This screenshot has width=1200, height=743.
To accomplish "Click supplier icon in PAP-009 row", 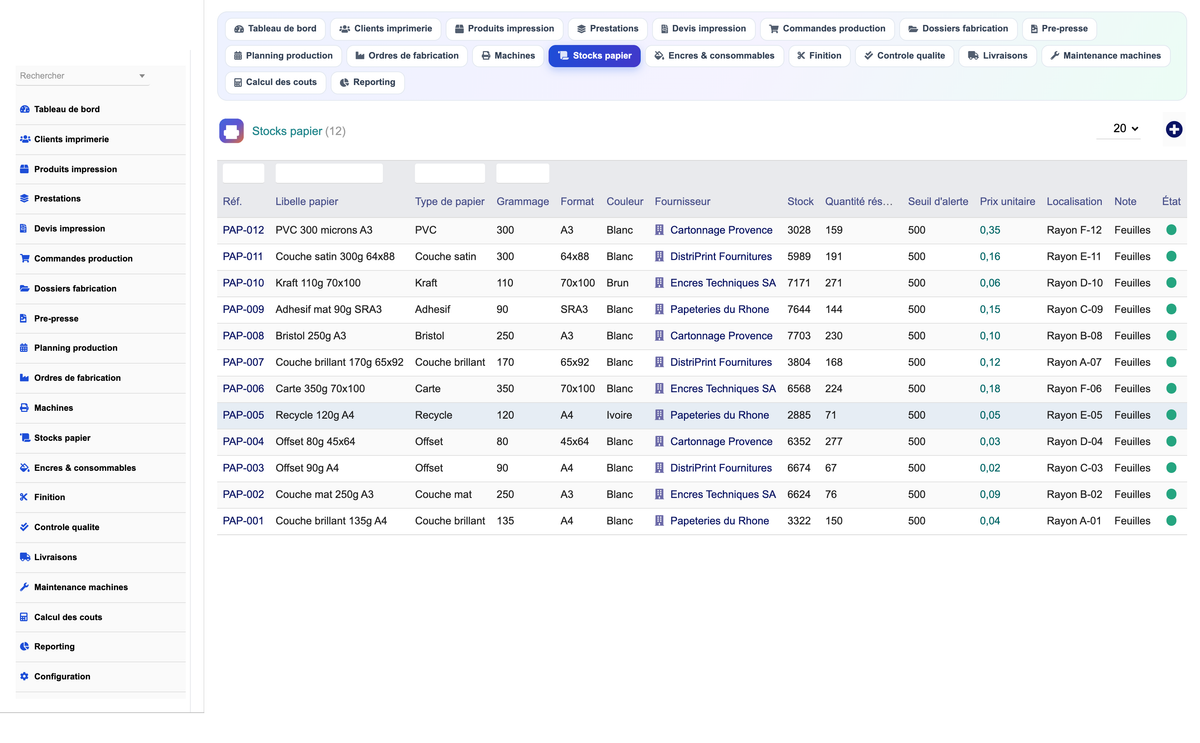I will click(659, 309).
